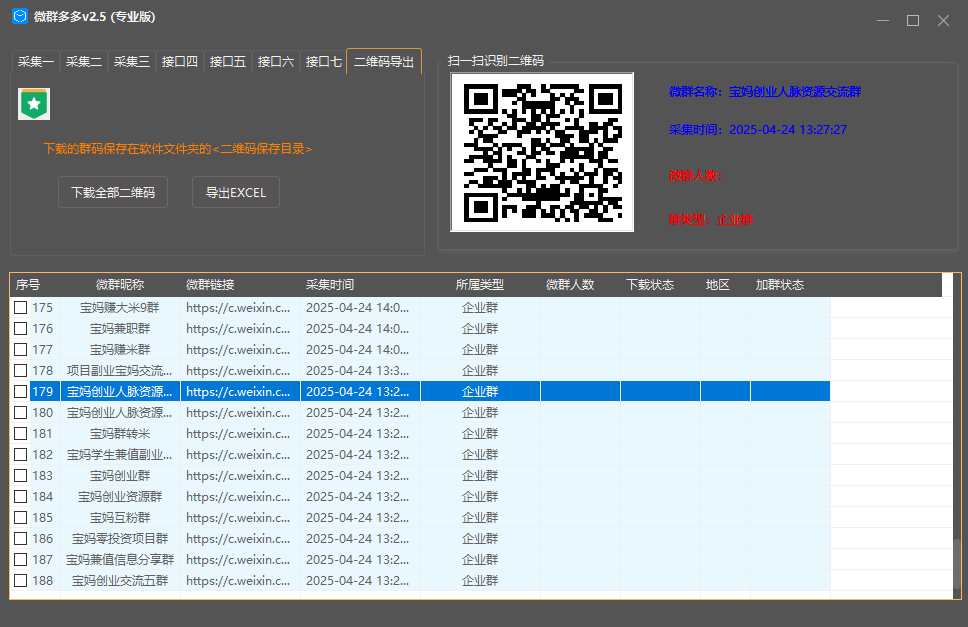Viewport: 968px width, 627px height.
Task: Select the 二维码导出 tab
Action: coord(384,61)
